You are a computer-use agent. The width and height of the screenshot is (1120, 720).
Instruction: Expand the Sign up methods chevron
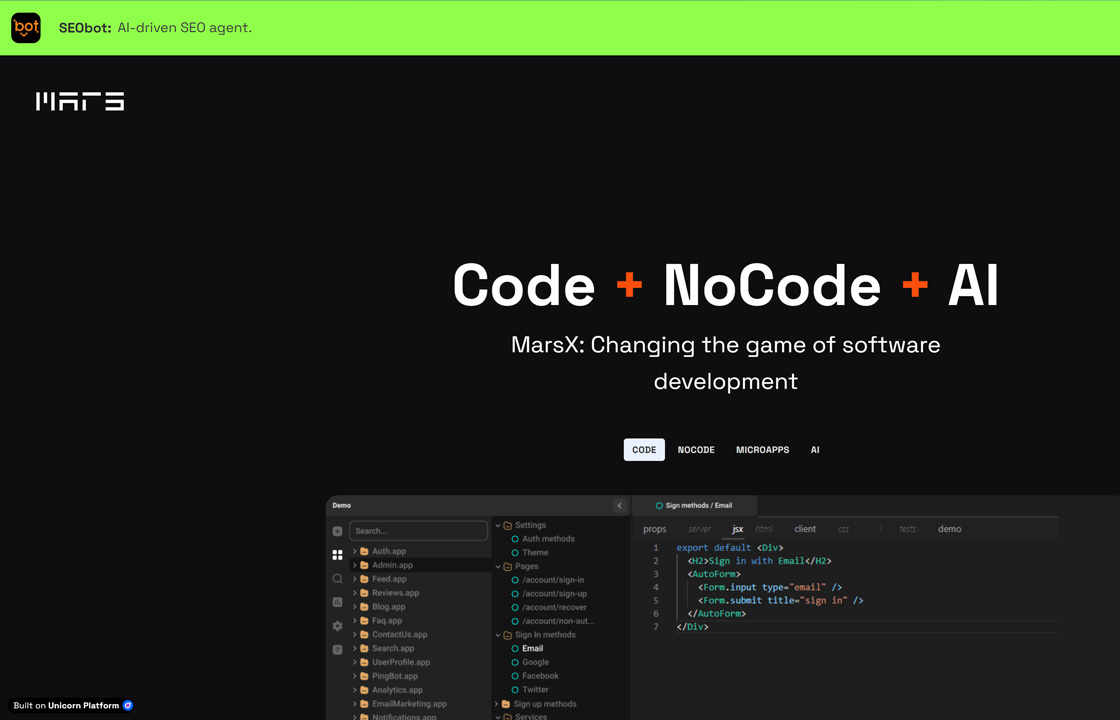(497, 704)
